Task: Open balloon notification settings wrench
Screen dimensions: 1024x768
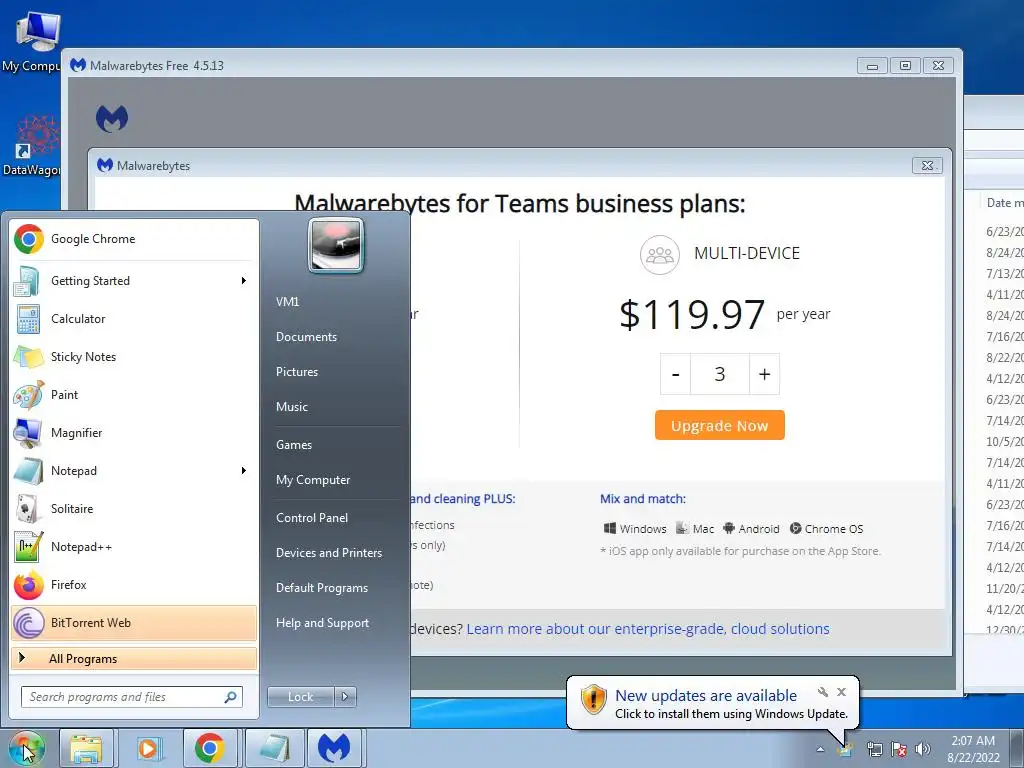Action: coord(823,692)
